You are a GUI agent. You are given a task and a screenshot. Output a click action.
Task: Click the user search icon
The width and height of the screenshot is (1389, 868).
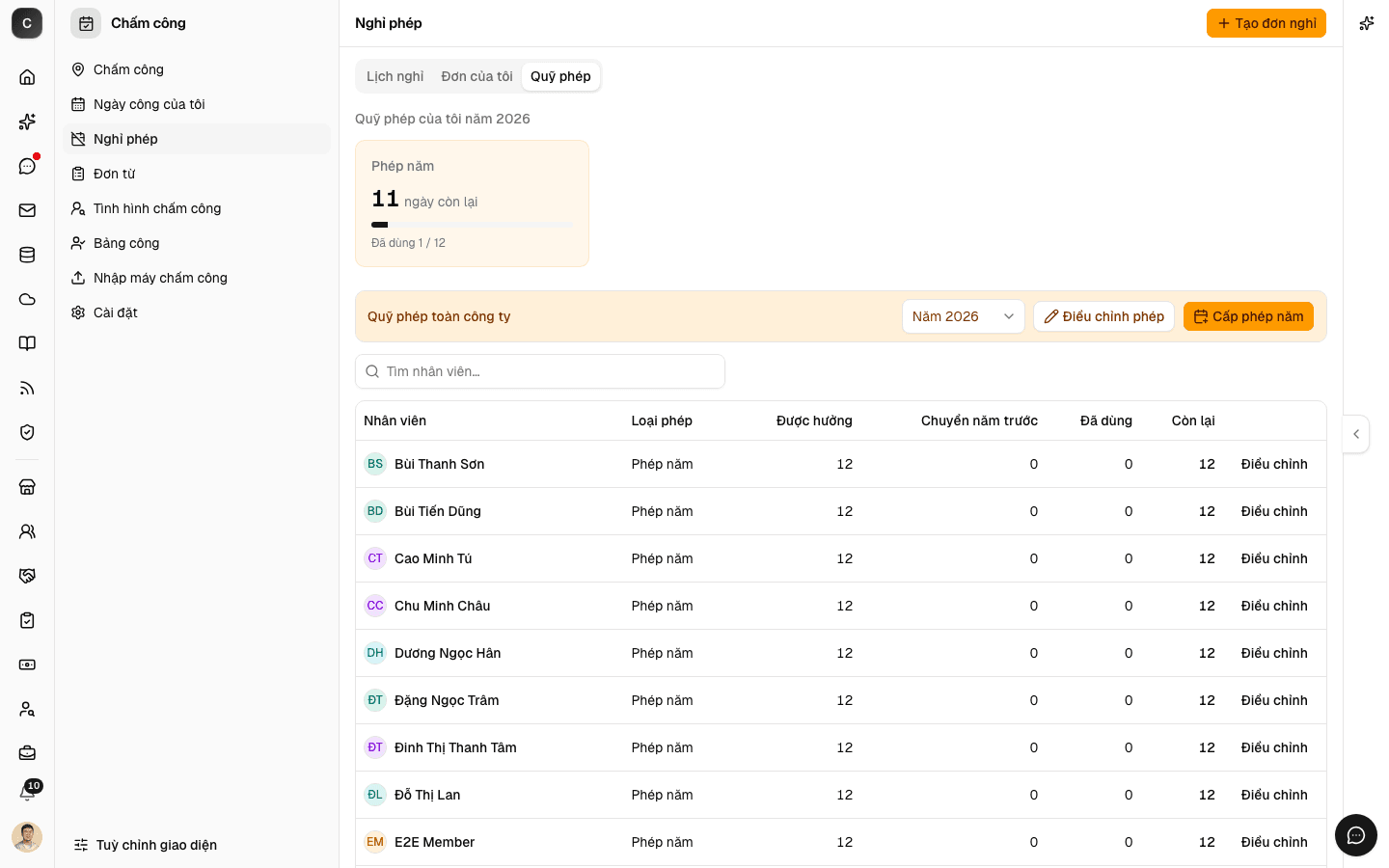tap(27, 709)
